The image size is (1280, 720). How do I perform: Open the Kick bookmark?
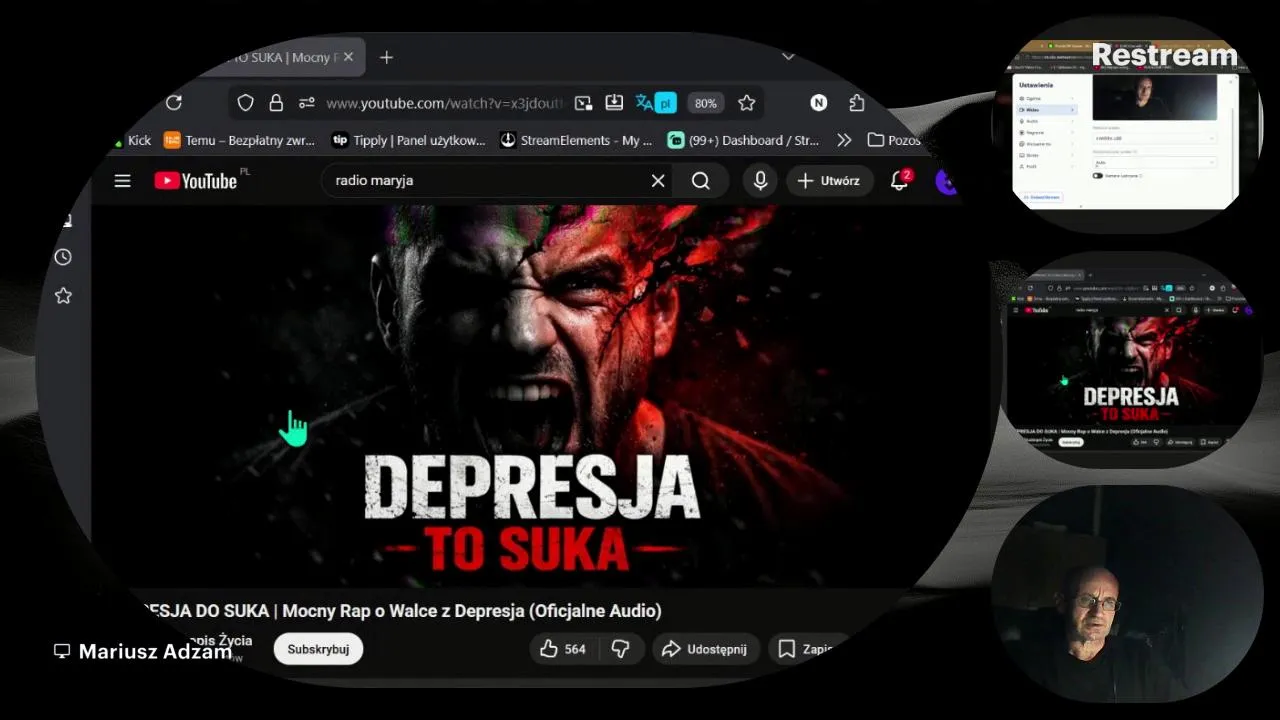(132, 140)
